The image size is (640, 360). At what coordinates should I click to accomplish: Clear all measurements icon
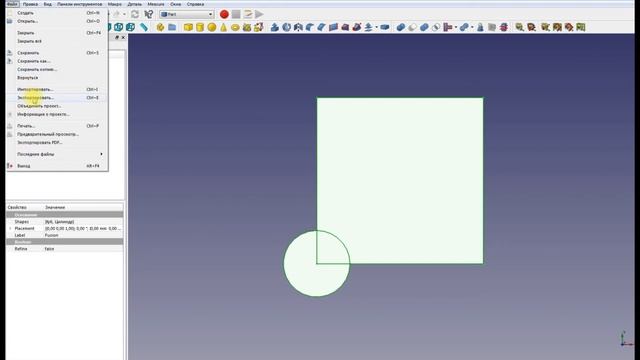(x=545, y=27)
